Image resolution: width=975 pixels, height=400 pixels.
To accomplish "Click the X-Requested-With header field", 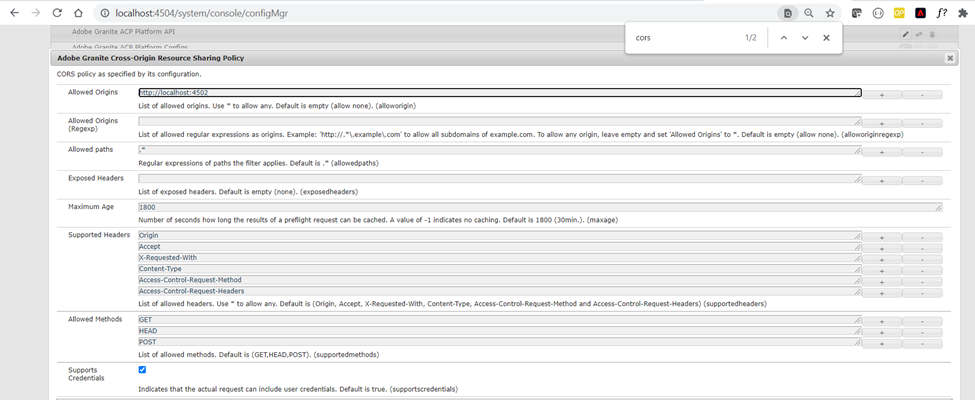I will (x=500, y=258).
